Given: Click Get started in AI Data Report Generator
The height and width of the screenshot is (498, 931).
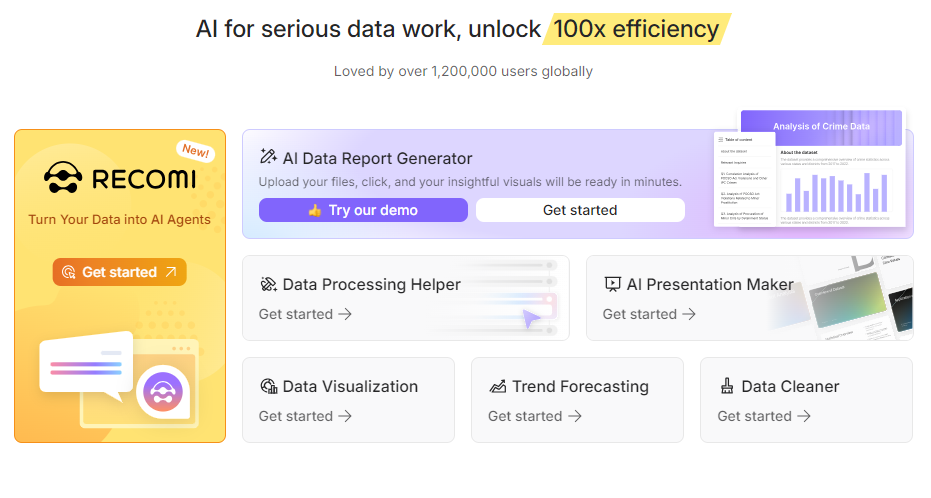Looking at the screenshot, I should coord(580,210).
